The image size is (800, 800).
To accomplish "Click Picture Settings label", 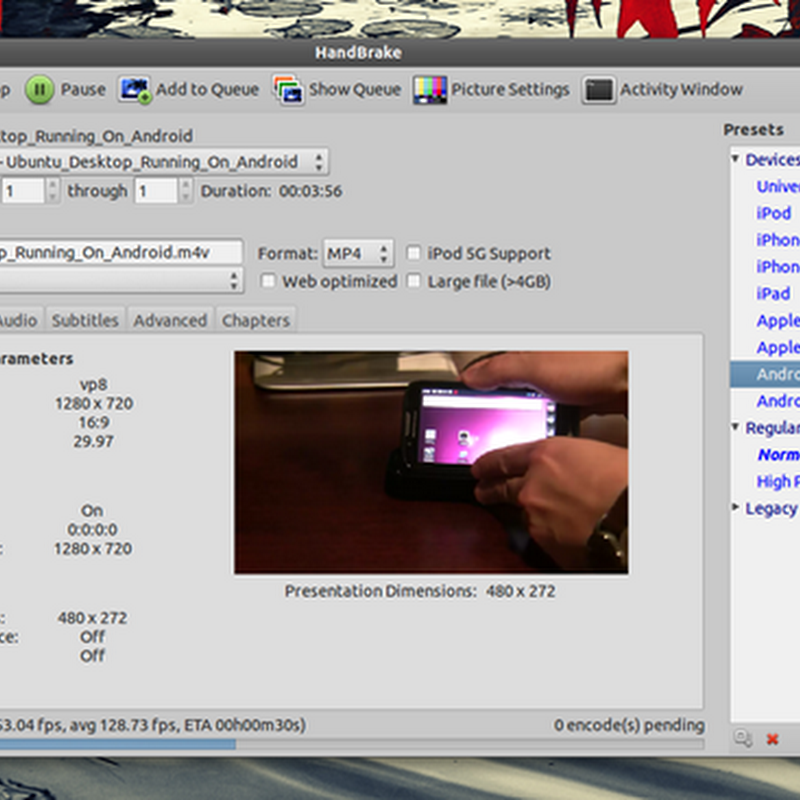I will [x=510, y=89].
